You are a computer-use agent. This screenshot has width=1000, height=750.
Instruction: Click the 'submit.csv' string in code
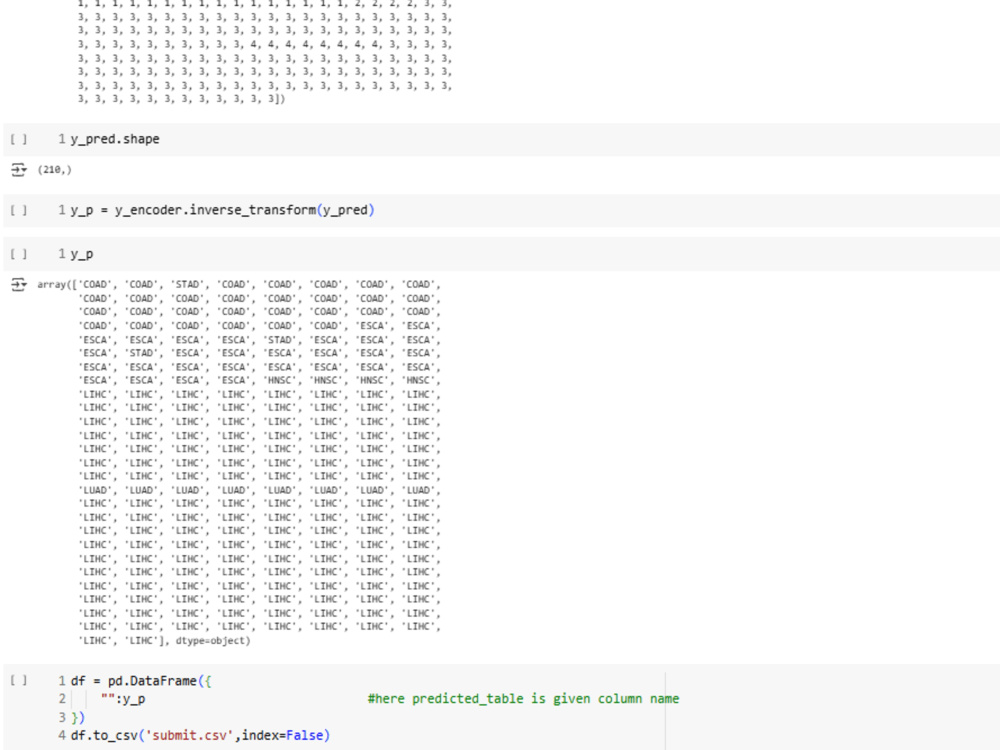(190, 735)
